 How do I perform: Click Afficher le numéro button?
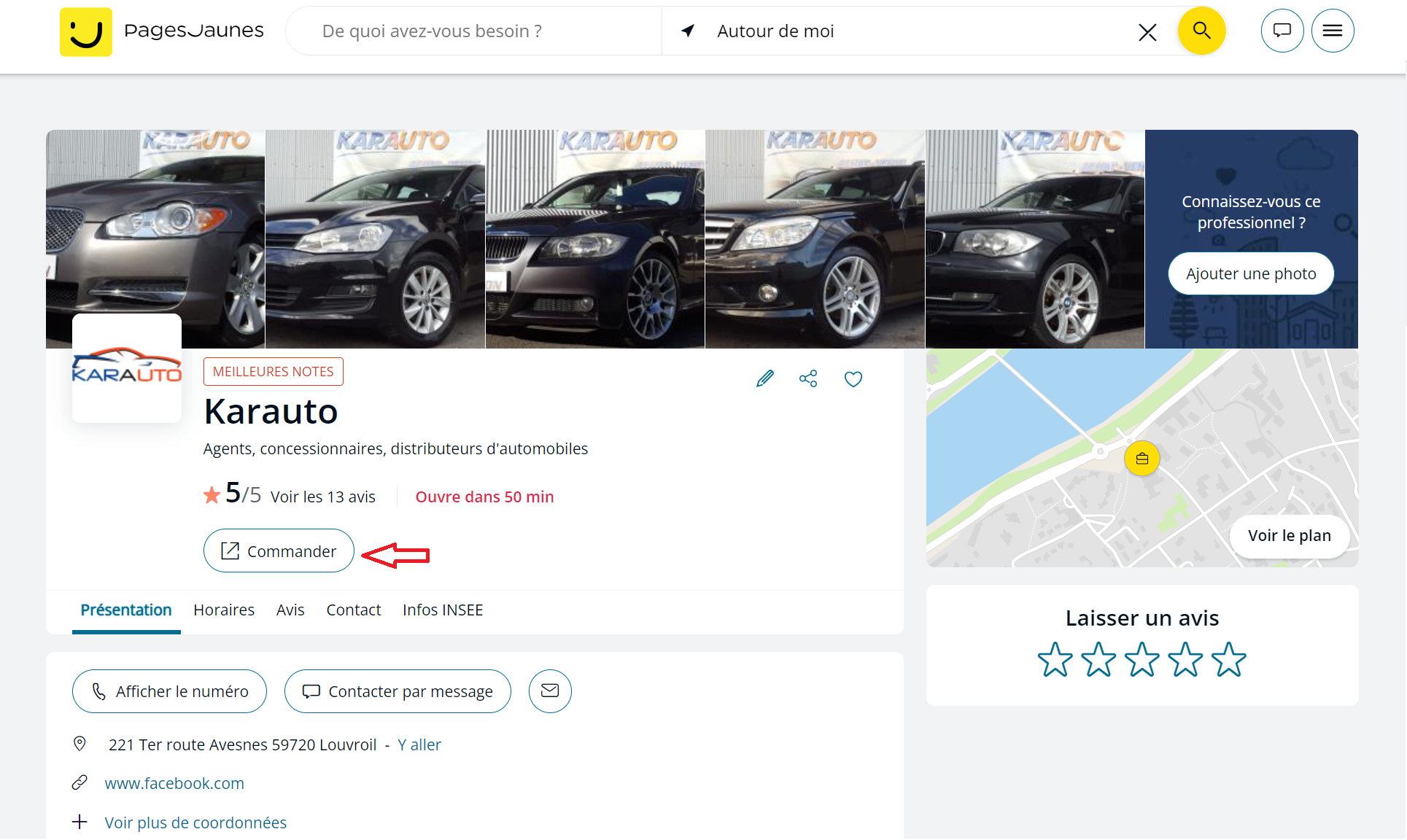[x=169, y=691]
